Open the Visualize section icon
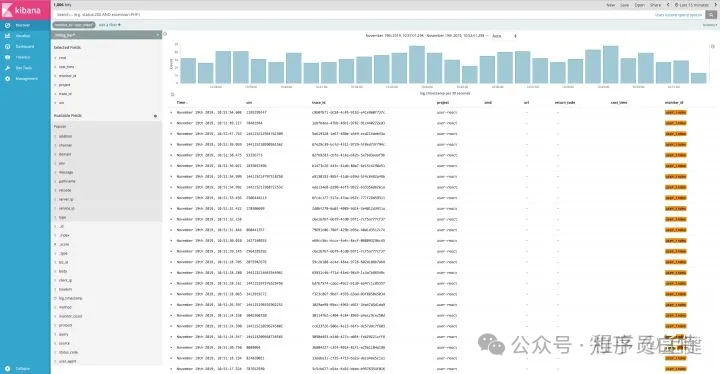This screenshot has width=720, height=374. coord(8,36)
